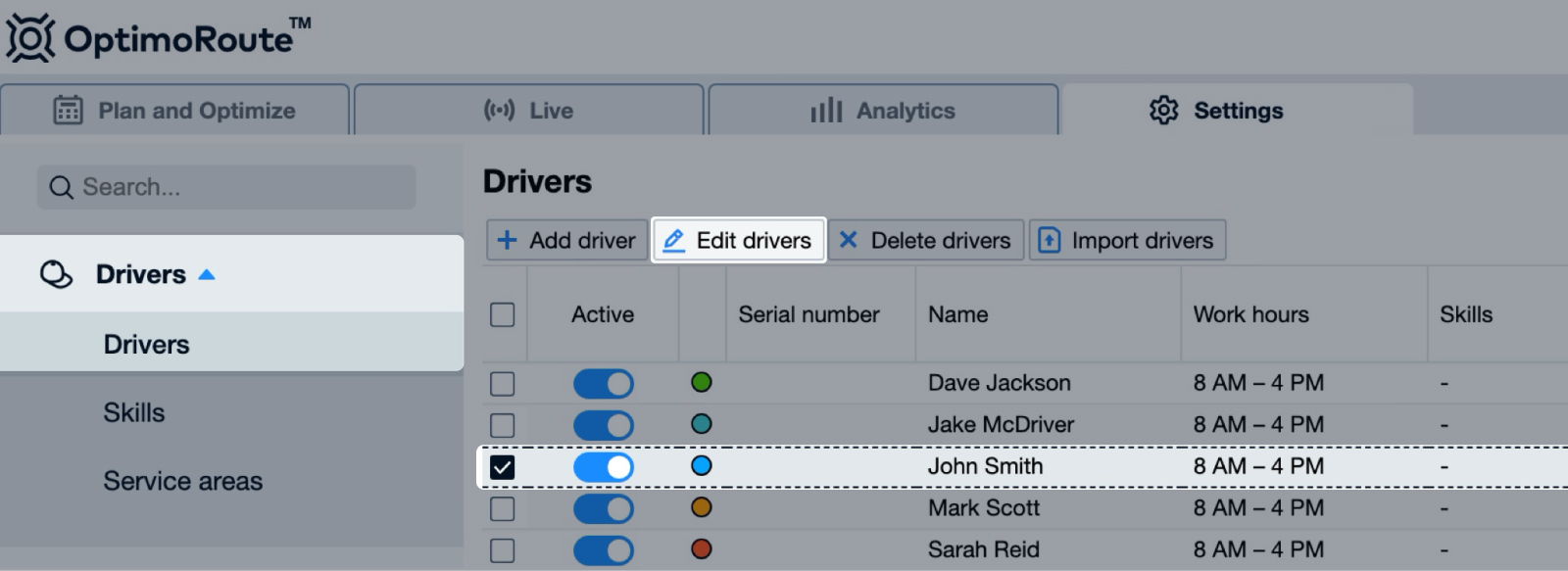Click Dave Jackson's 8 AM – 4 PM work hours
Image resolution: width=1568 pixels, height=571 pixels.
1258,383
